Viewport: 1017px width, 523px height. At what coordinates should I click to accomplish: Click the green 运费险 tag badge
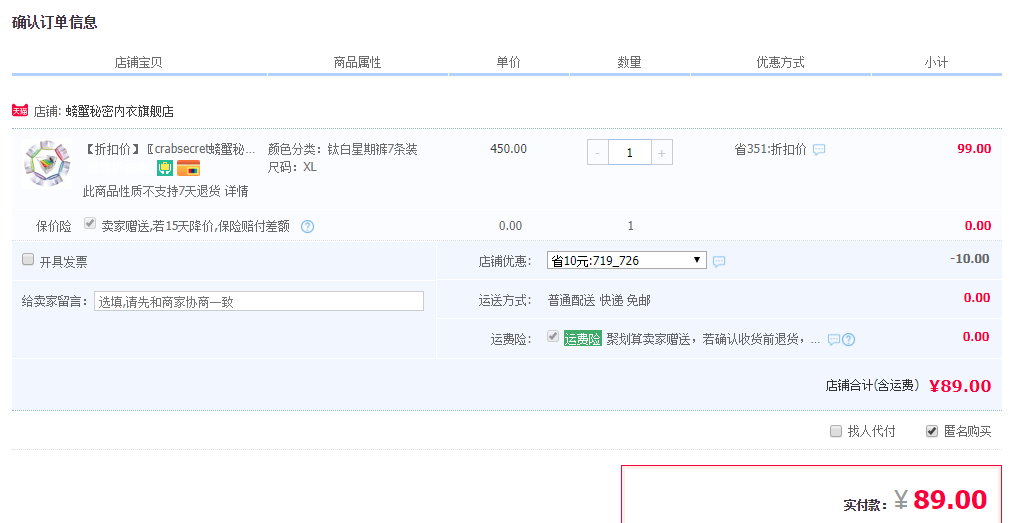tap(582, 339)
